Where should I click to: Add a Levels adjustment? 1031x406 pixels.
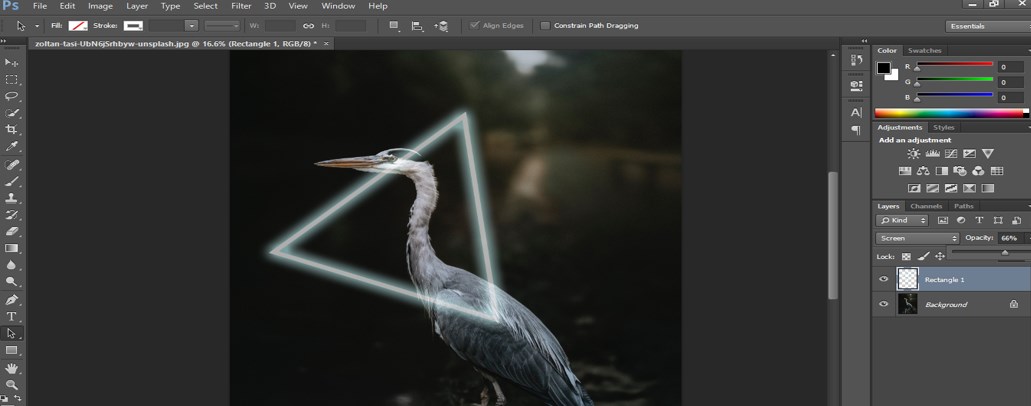click(x=932, y=153)
